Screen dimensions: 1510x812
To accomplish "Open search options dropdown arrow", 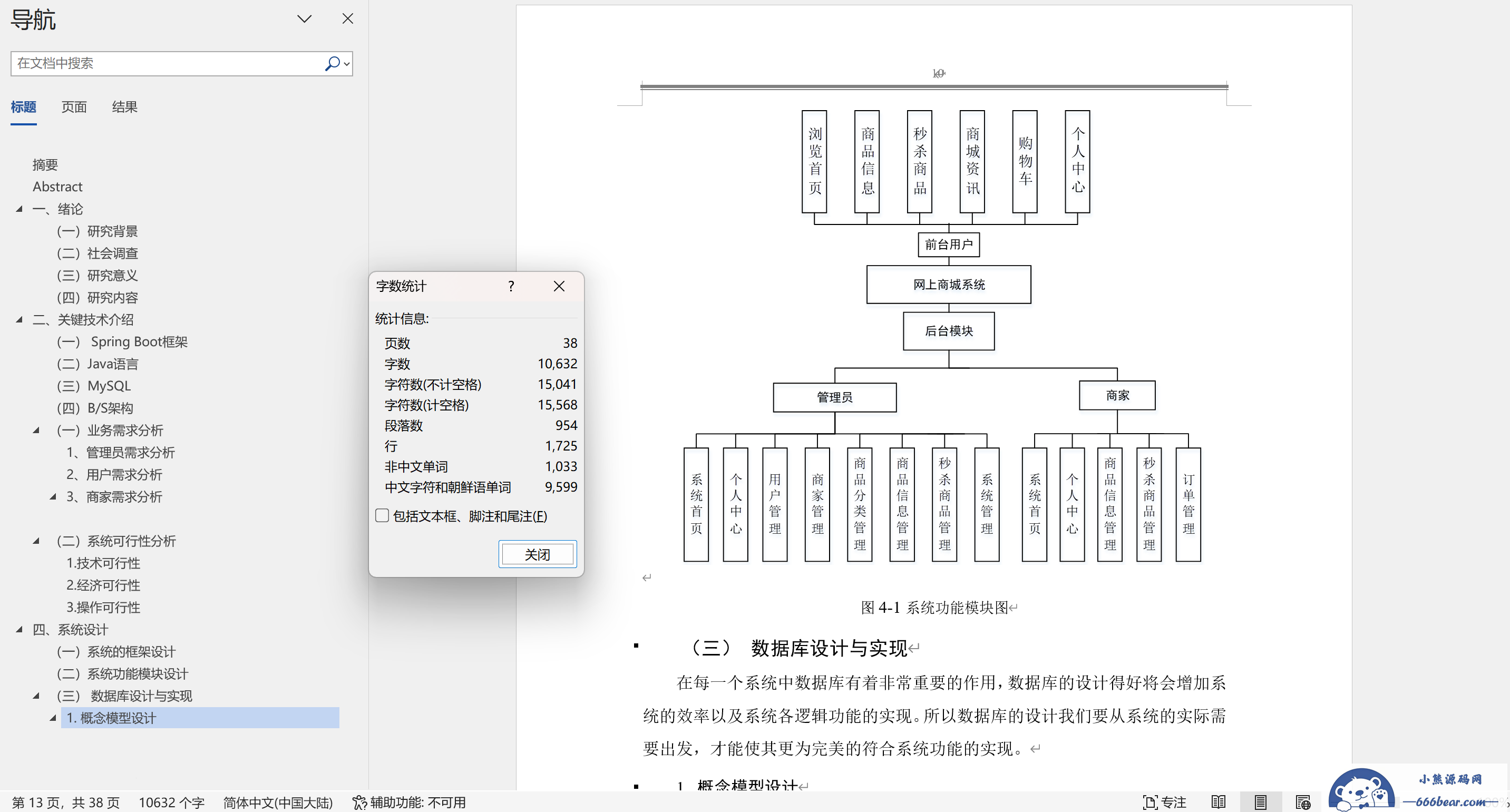I will tap(347, 64).
